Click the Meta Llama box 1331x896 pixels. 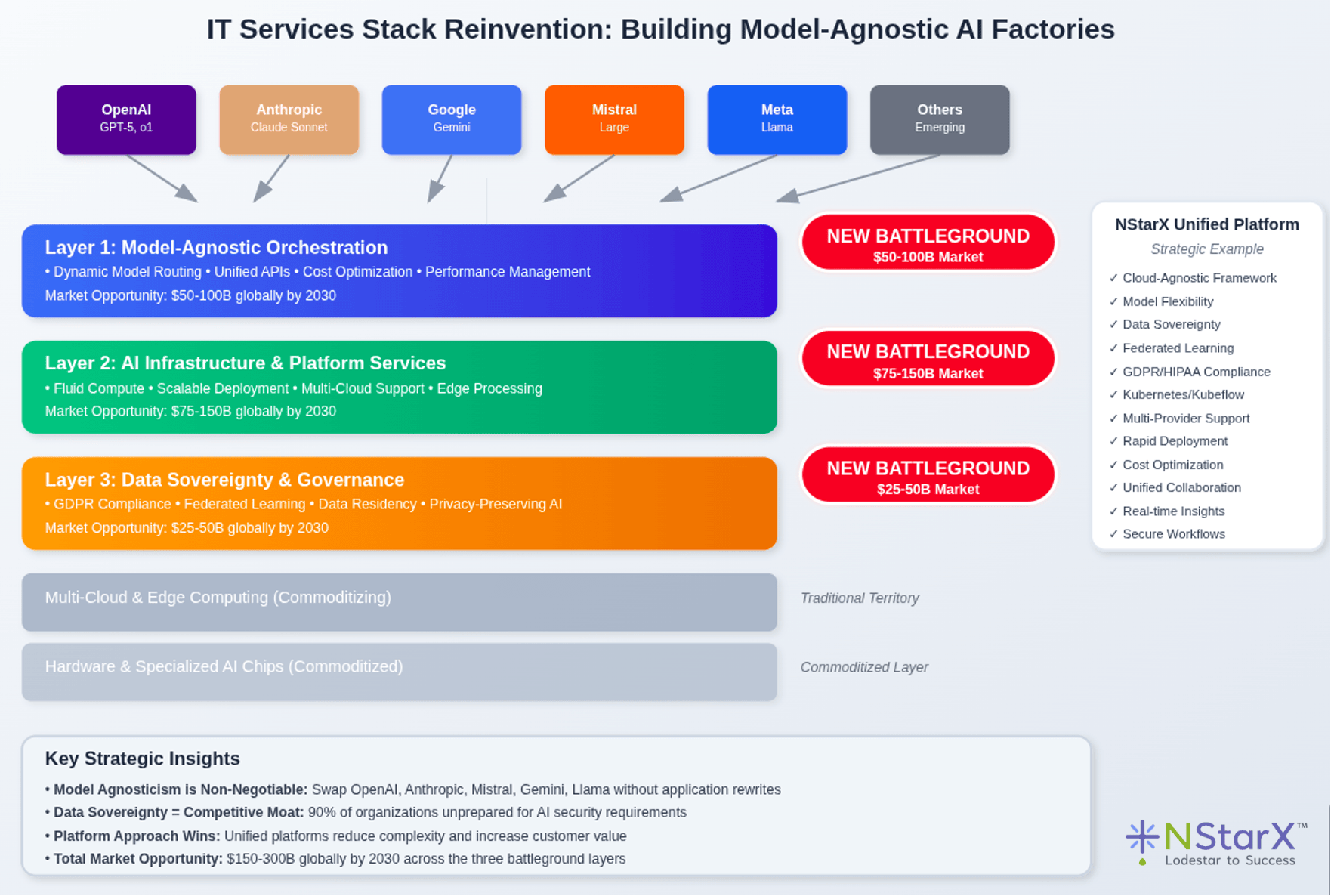[x=777, y=119]
